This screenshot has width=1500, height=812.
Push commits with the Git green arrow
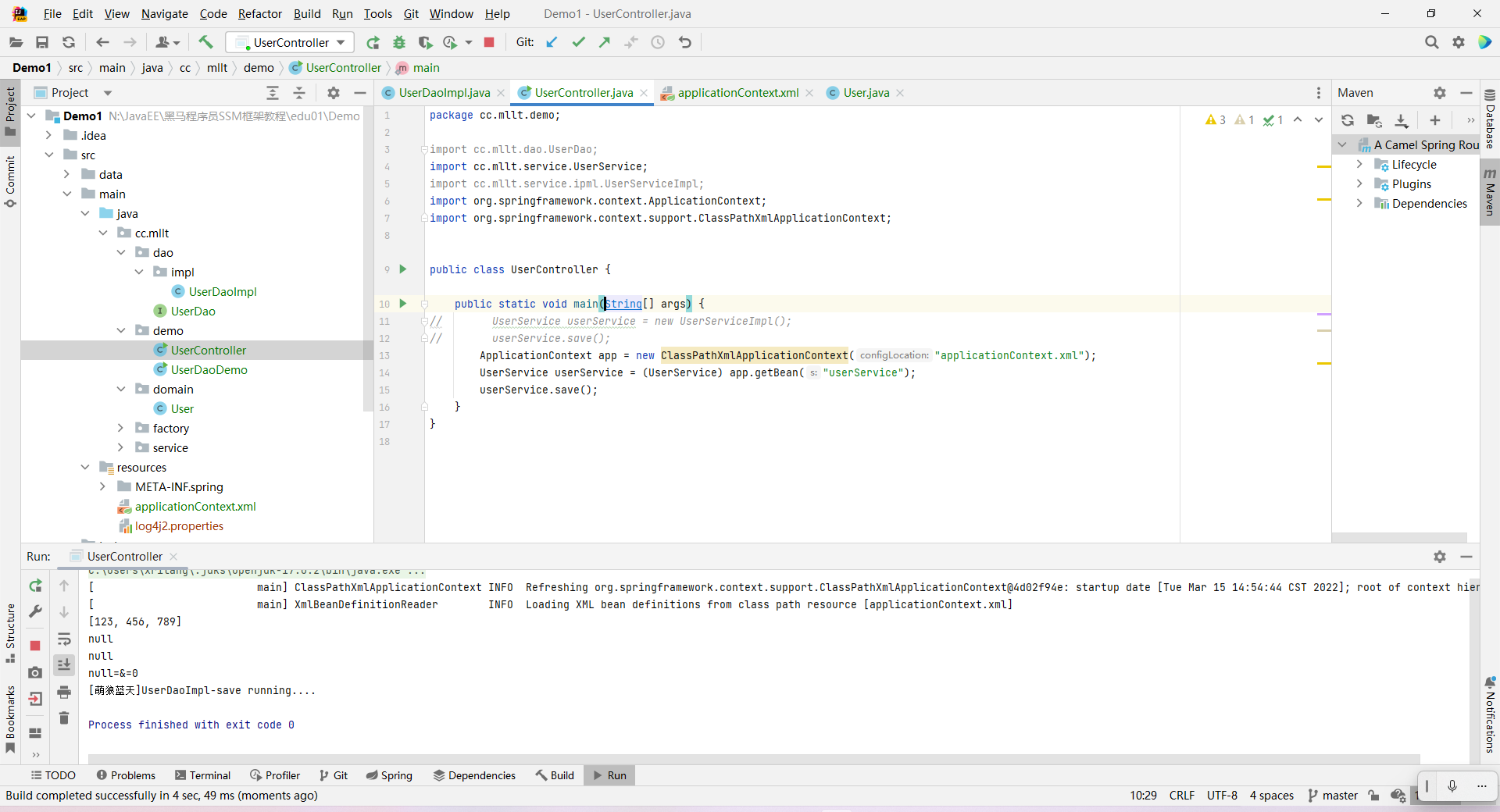(605, 42)
